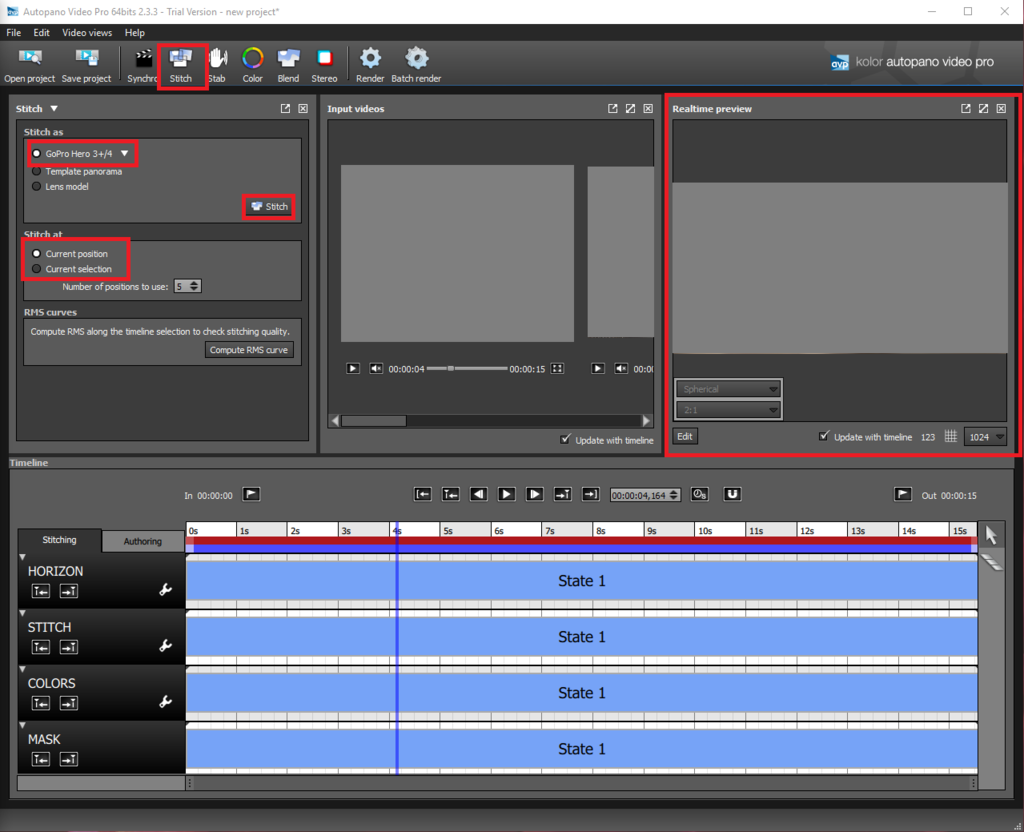Undock the Realtime preview panel
This screenshot has width=1024, height=832.
(x=966, y=108)
